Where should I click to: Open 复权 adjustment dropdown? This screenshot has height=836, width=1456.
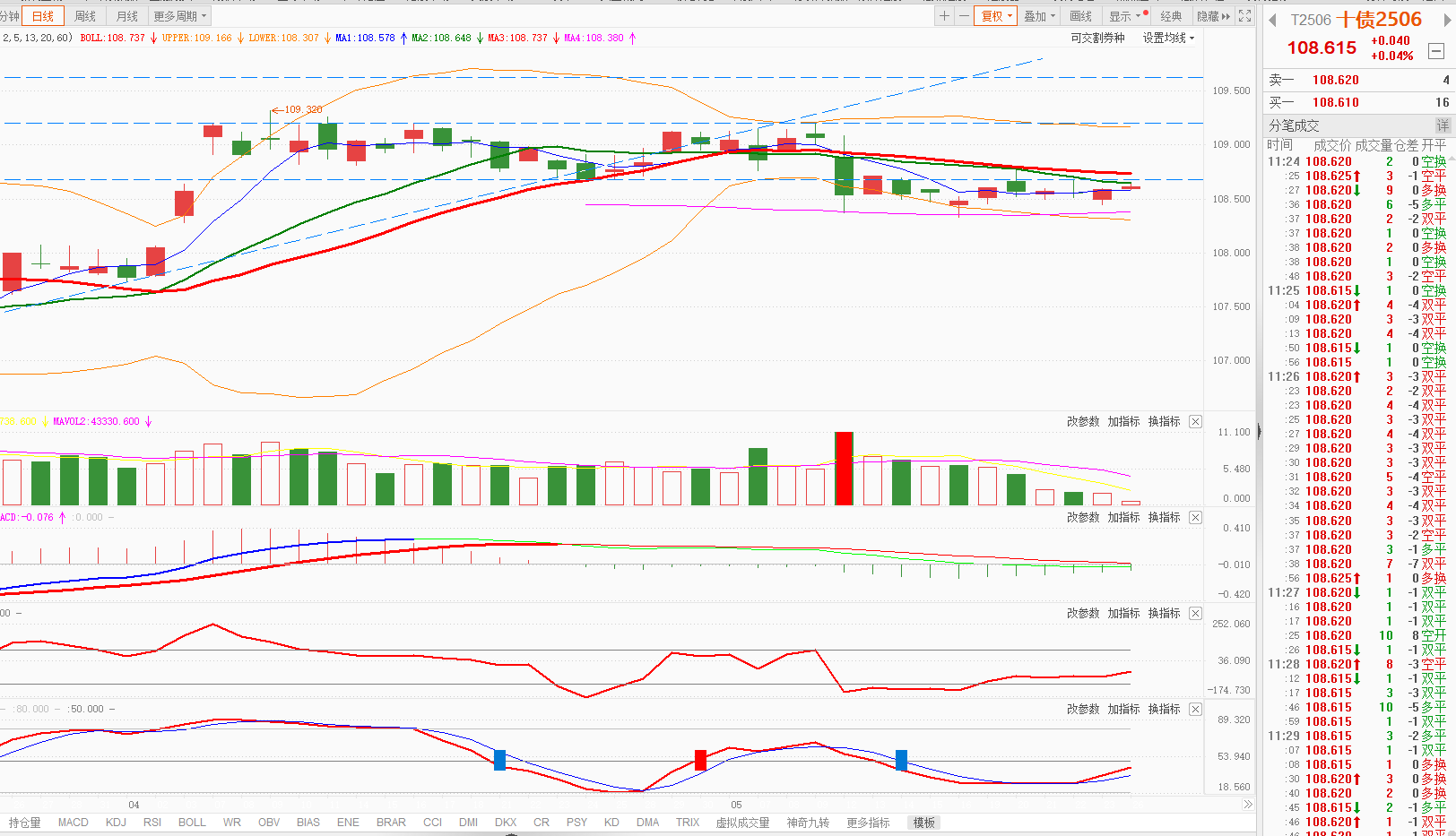996,16
